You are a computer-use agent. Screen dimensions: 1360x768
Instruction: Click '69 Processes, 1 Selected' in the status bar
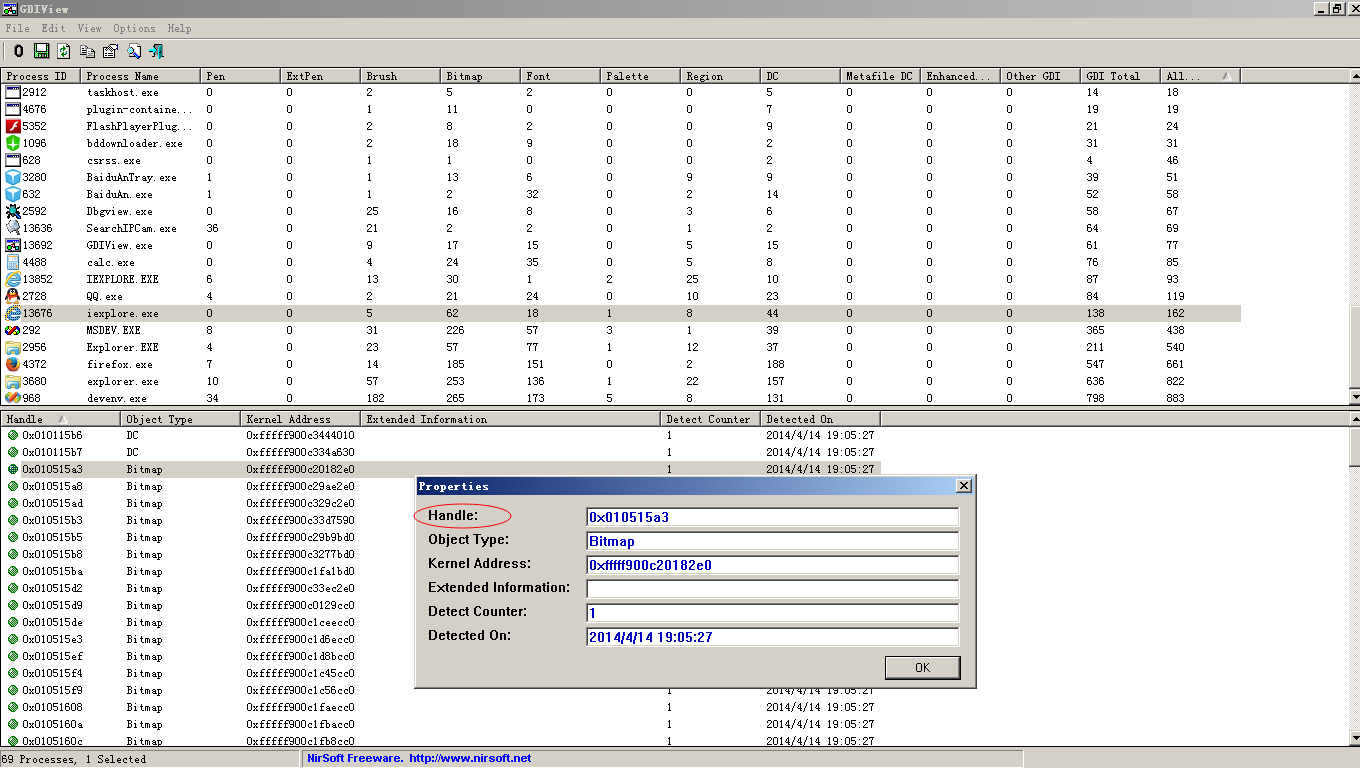coord(74,759)
